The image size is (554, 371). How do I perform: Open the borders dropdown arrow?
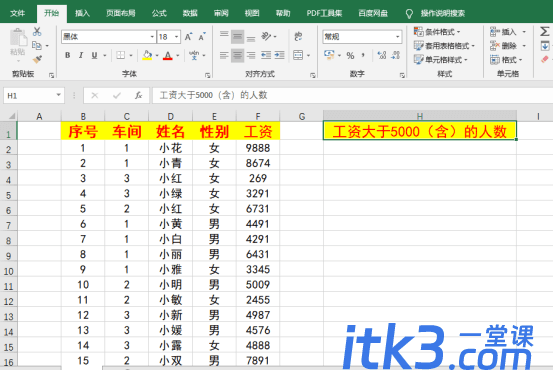[x=131, y=55]
